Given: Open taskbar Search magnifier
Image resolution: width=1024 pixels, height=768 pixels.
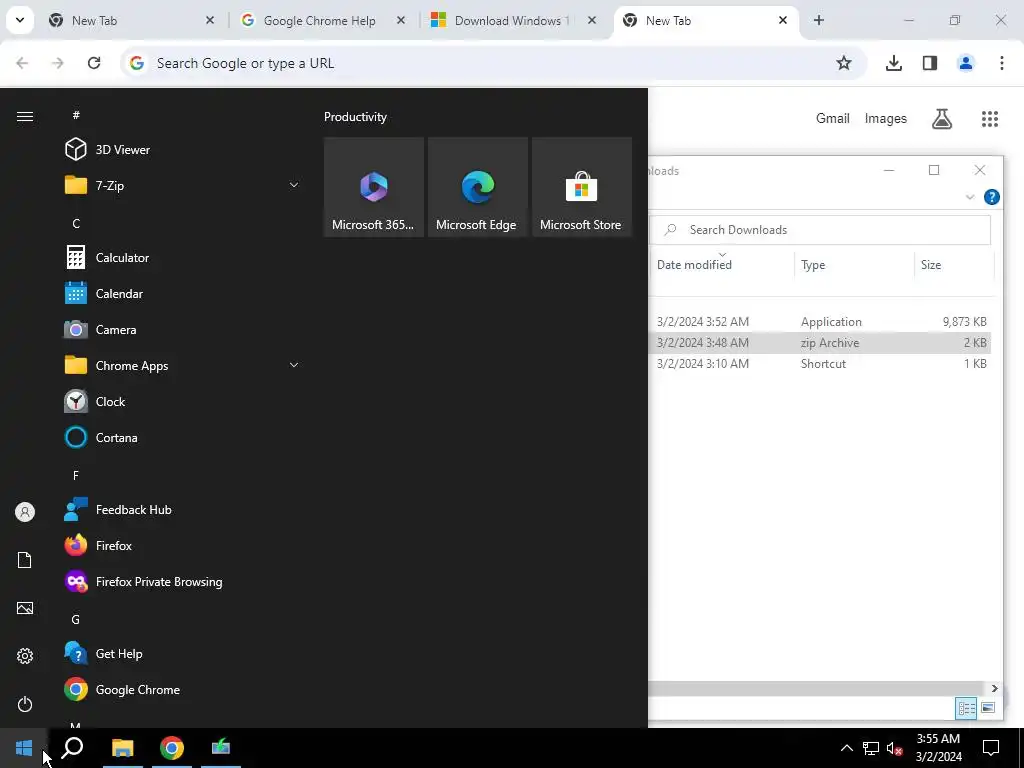Looking at the screenshot, I should (x=72, y=747).
